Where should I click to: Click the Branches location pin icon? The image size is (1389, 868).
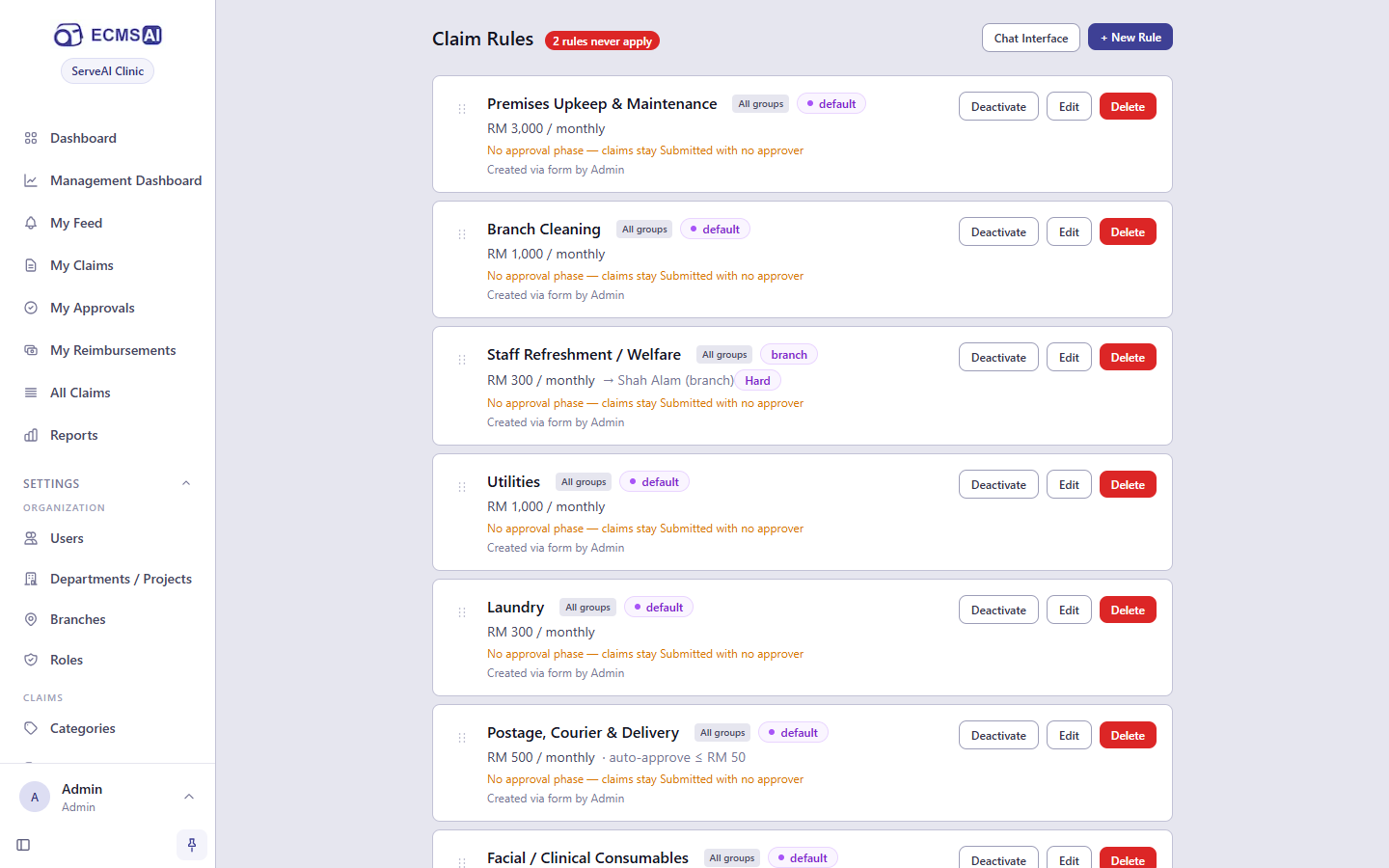(x=31, y=619)
